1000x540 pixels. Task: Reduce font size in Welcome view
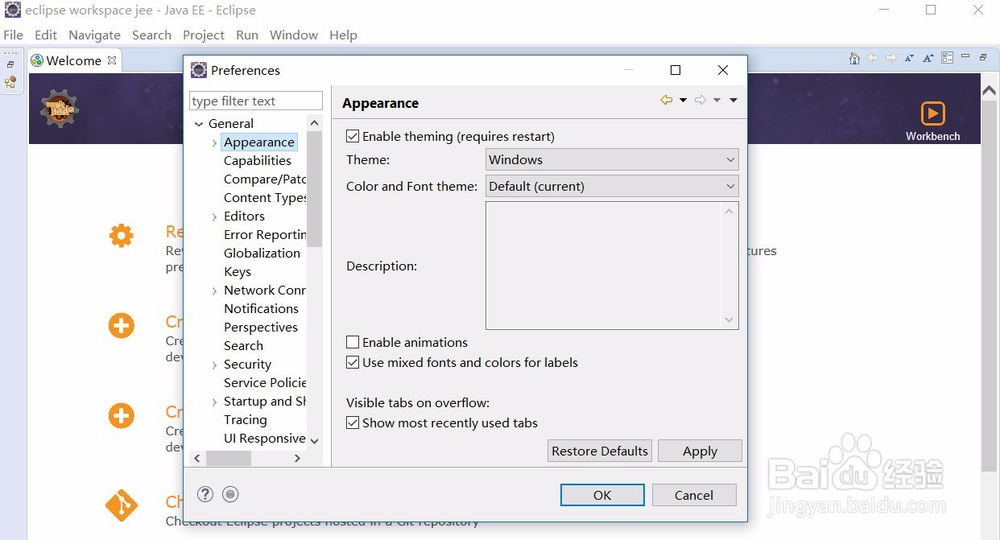tap(909, 58)
